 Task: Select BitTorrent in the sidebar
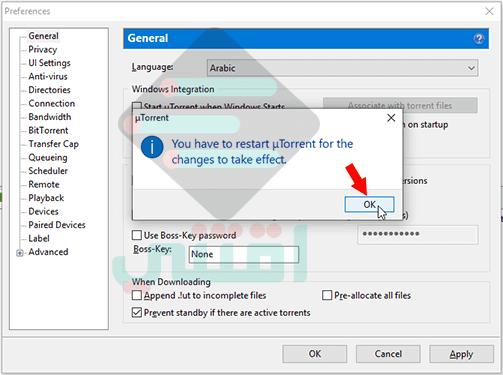tap(48, 130)
